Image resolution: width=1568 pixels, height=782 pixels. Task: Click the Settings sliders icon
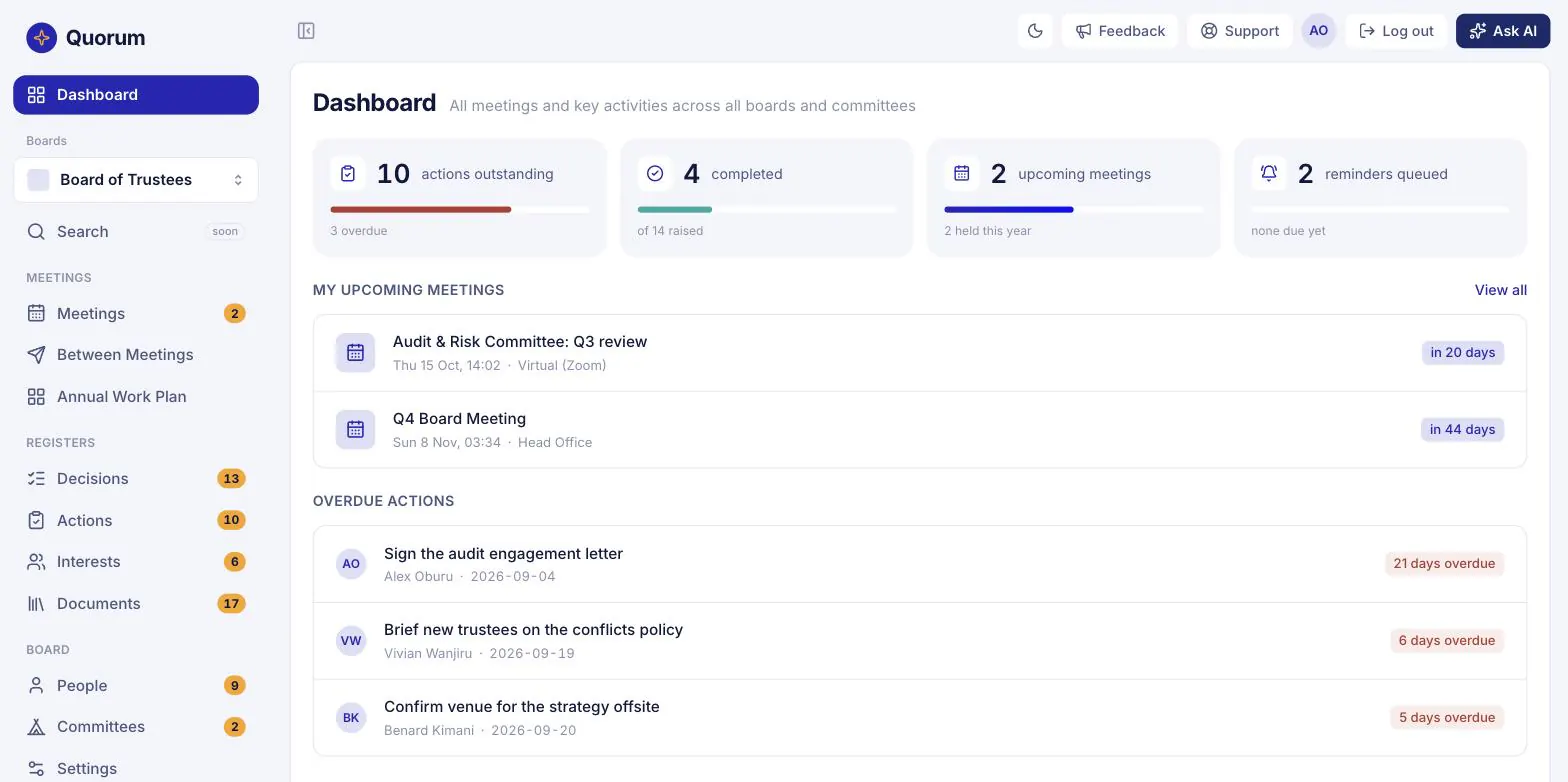tap(36, 769)
